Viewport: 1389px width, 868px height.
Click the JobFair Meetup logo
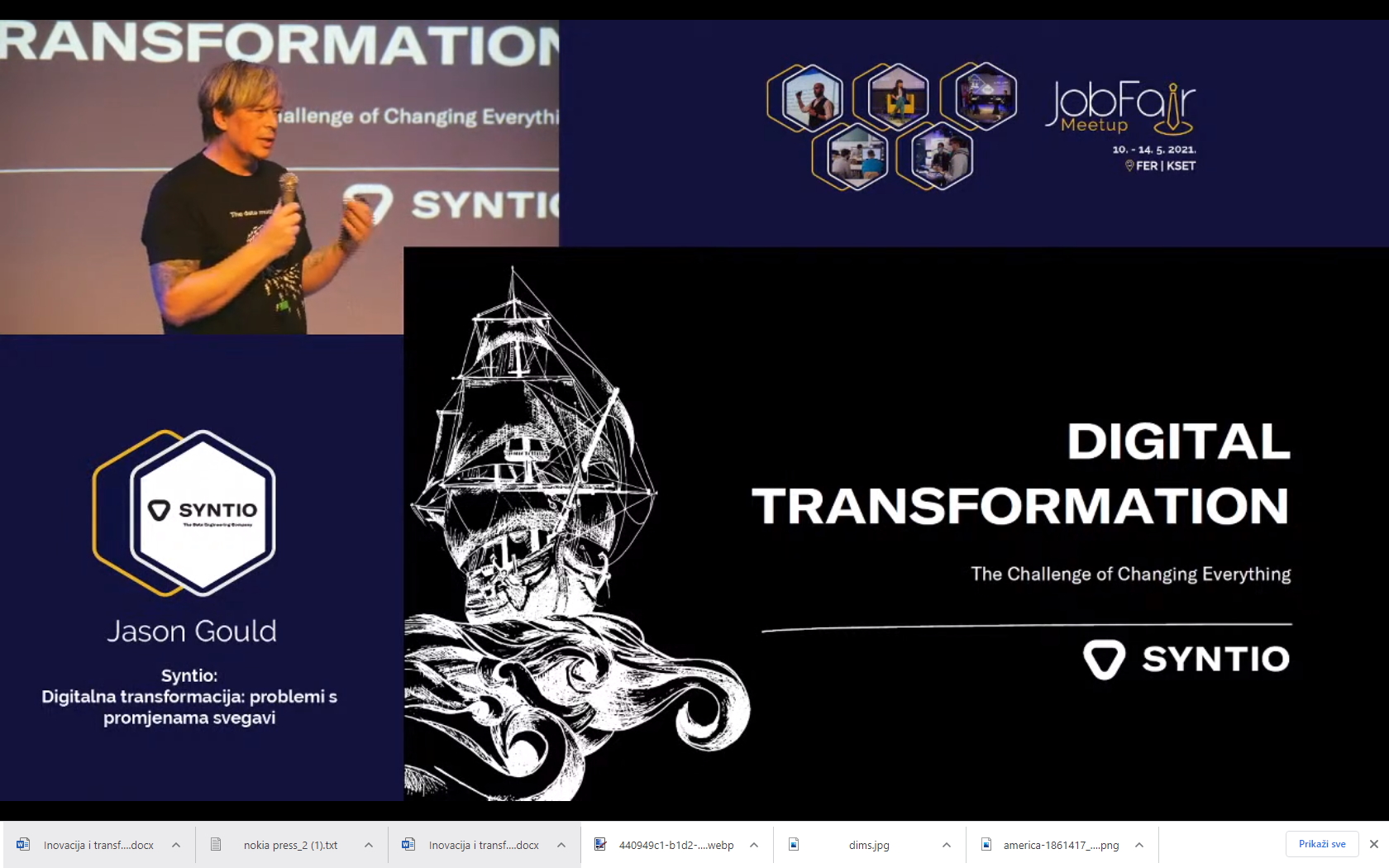1120,107
